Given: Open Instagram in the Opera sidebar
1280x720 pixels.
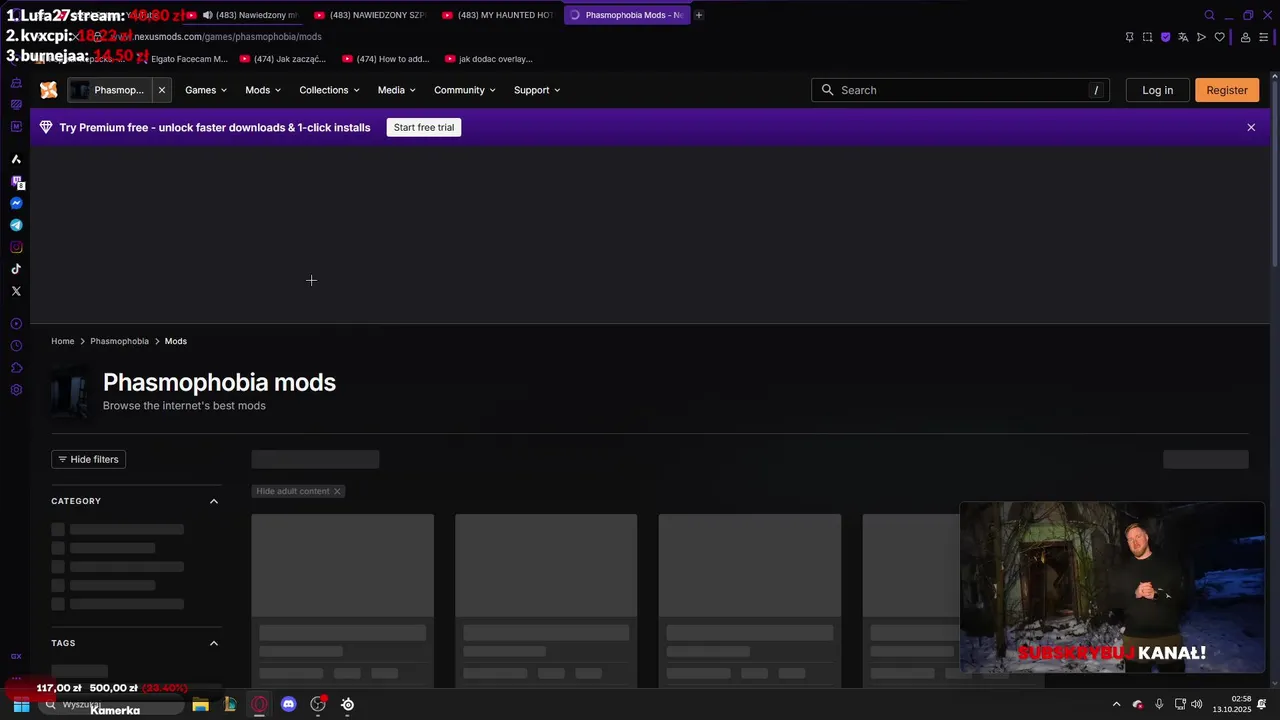Looking at the screenshot, I should coord(16,247).
